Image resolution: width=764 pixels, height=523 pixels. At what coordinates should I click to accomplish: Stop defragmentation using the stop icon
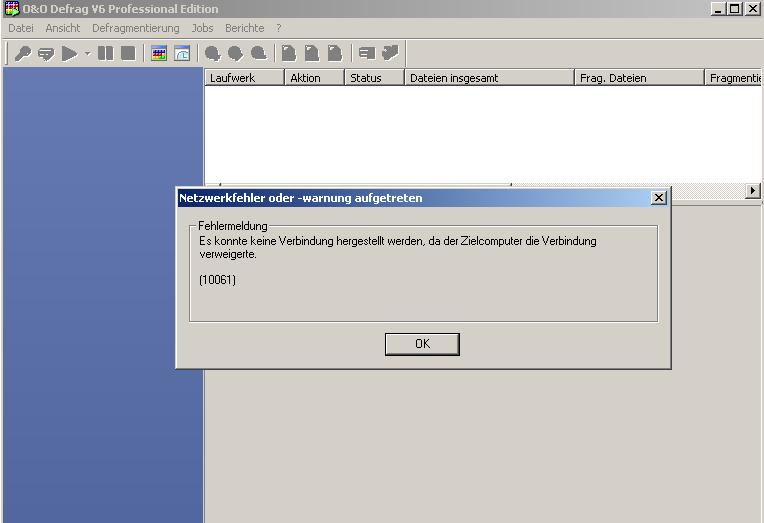[x=128, y=53]
